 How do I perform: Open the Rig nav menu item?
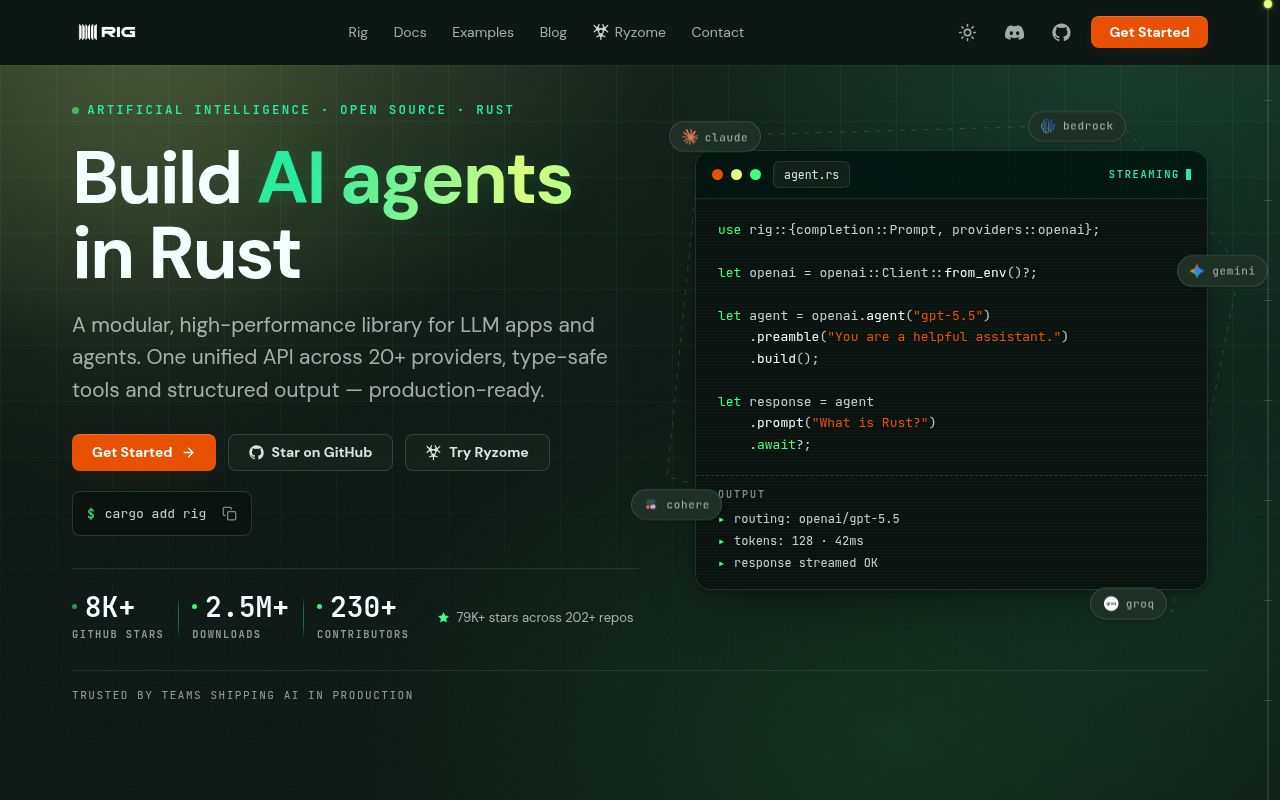click(358, 32)
